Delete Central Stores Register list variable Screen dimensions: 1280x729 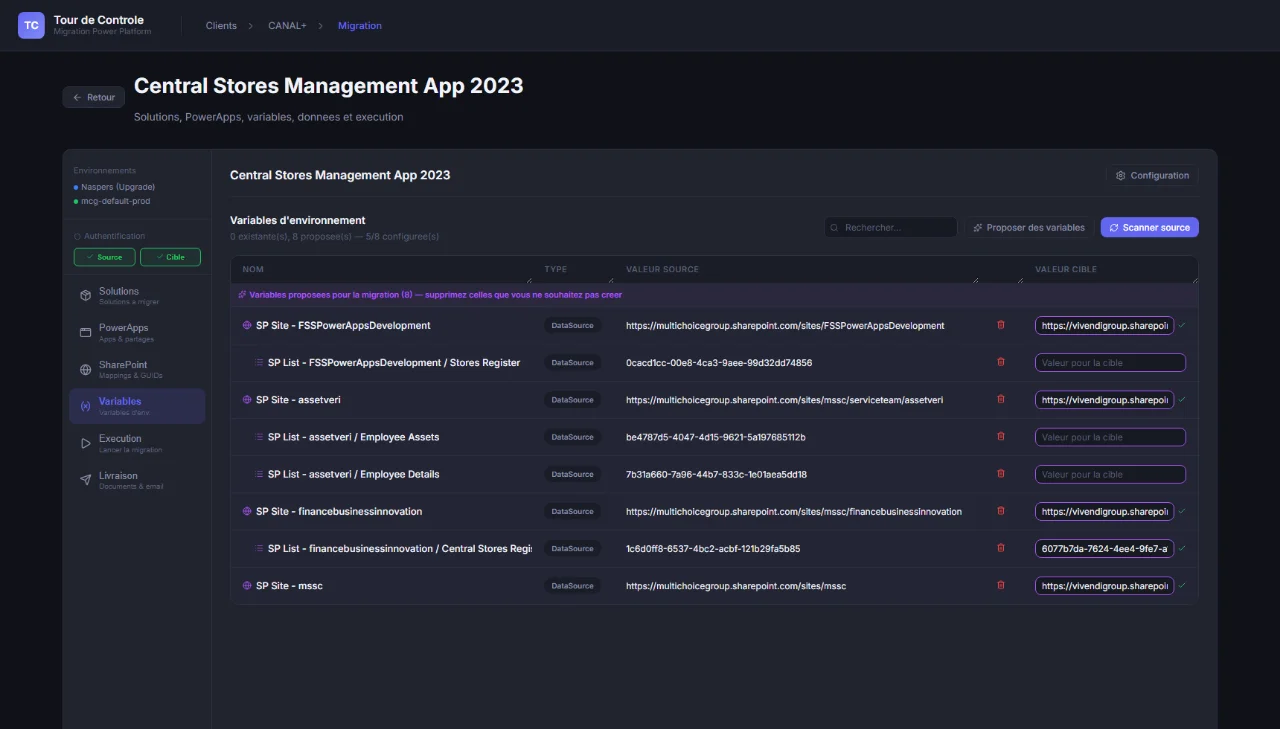tap(1001, 548)
